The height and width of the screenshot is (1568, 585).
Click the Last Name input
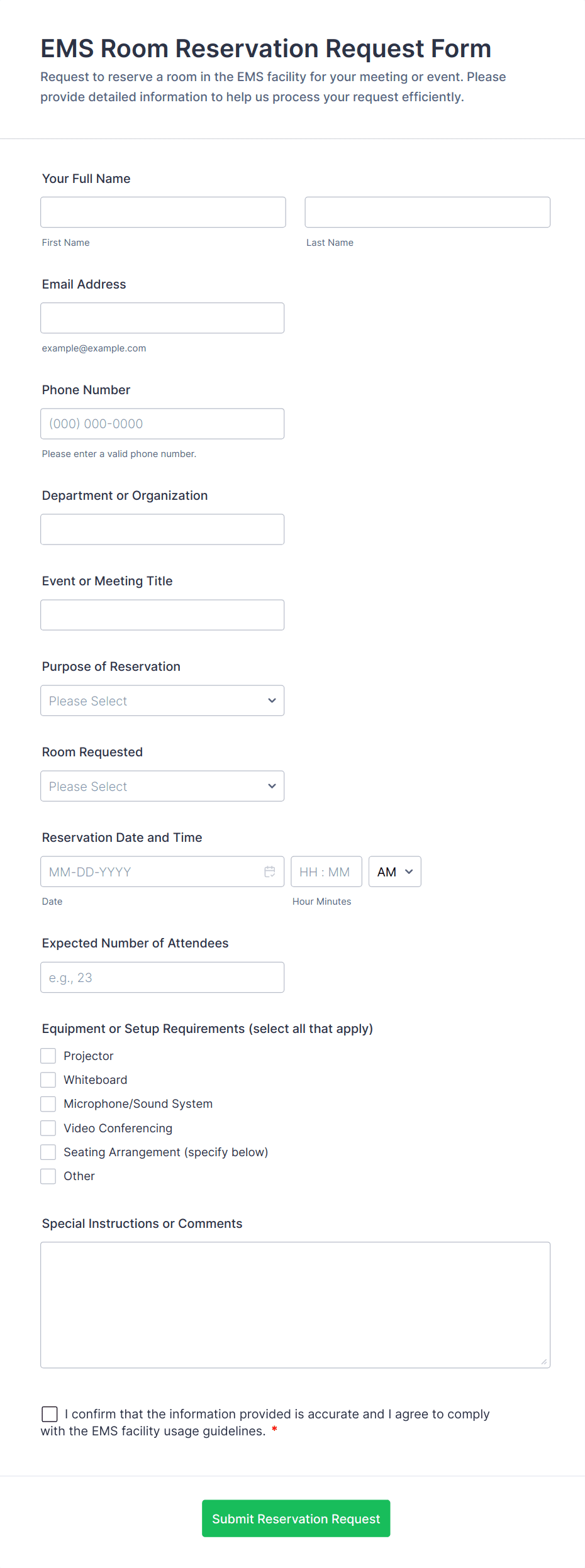pos(427,212)
